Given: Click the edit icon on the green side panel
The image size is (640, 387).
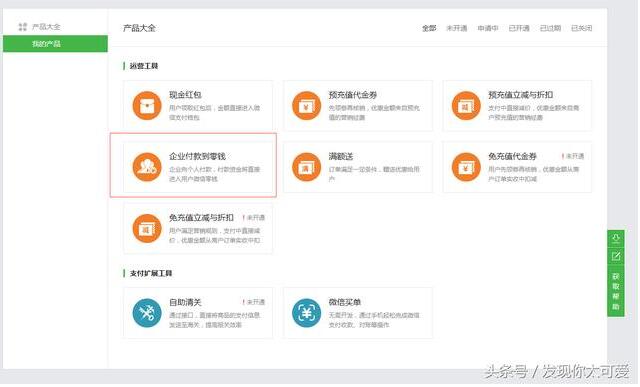Looking at the screenshot, I should pos(616,257).
